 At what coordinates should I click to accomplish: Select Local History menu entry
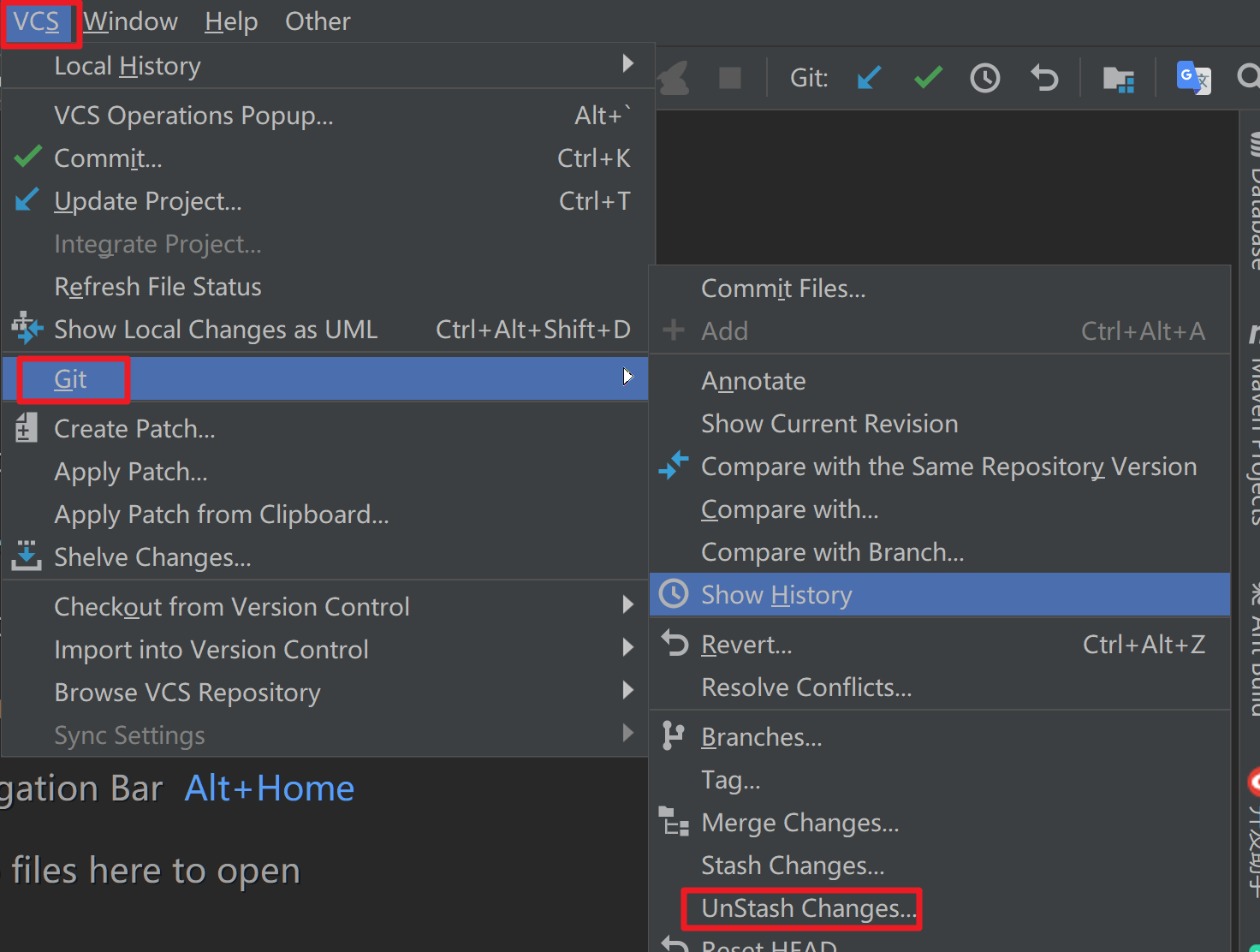click(x=325, y=66)
